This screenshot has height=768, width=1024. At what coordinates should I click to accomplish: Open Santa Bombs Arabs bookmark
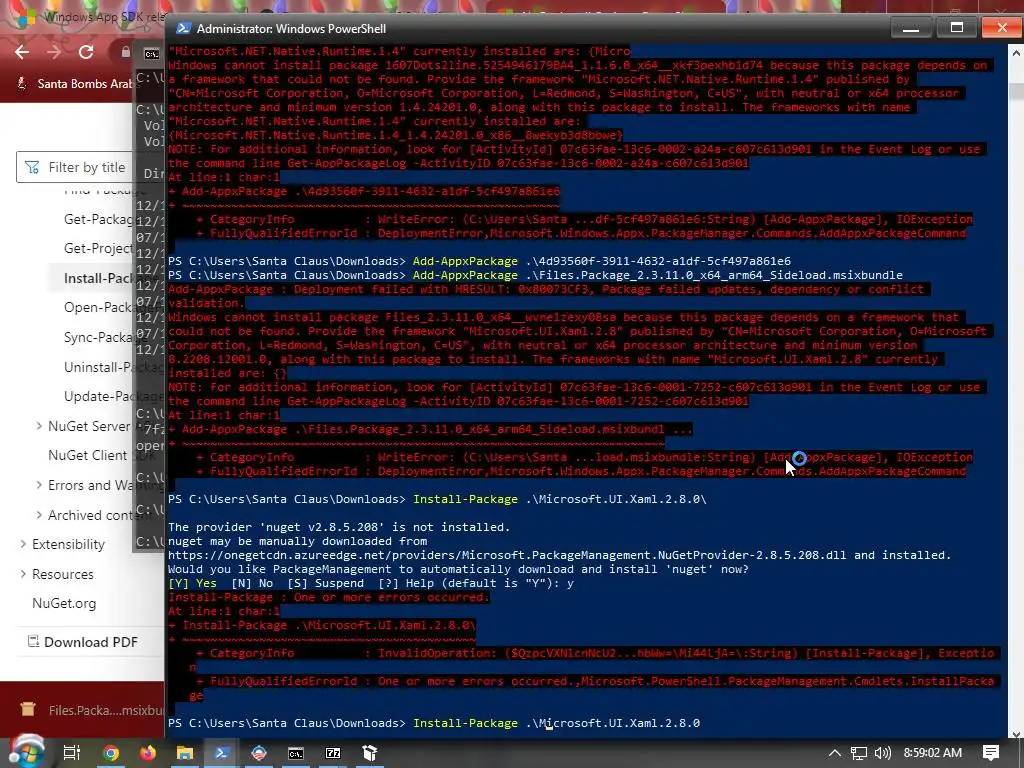(77, 84)
